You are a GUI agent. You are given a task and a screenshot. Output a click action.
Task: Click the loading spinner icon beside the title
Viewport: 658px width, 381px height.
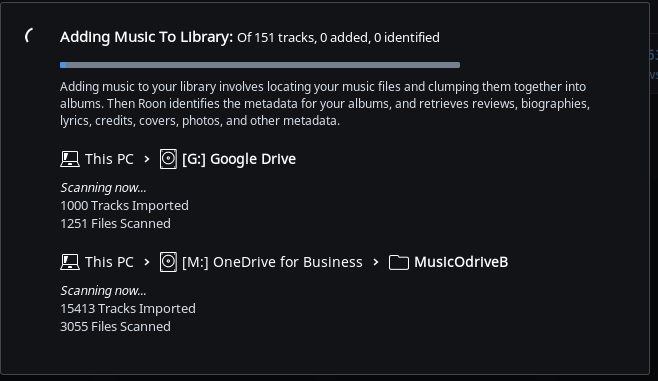click(29, 36)
